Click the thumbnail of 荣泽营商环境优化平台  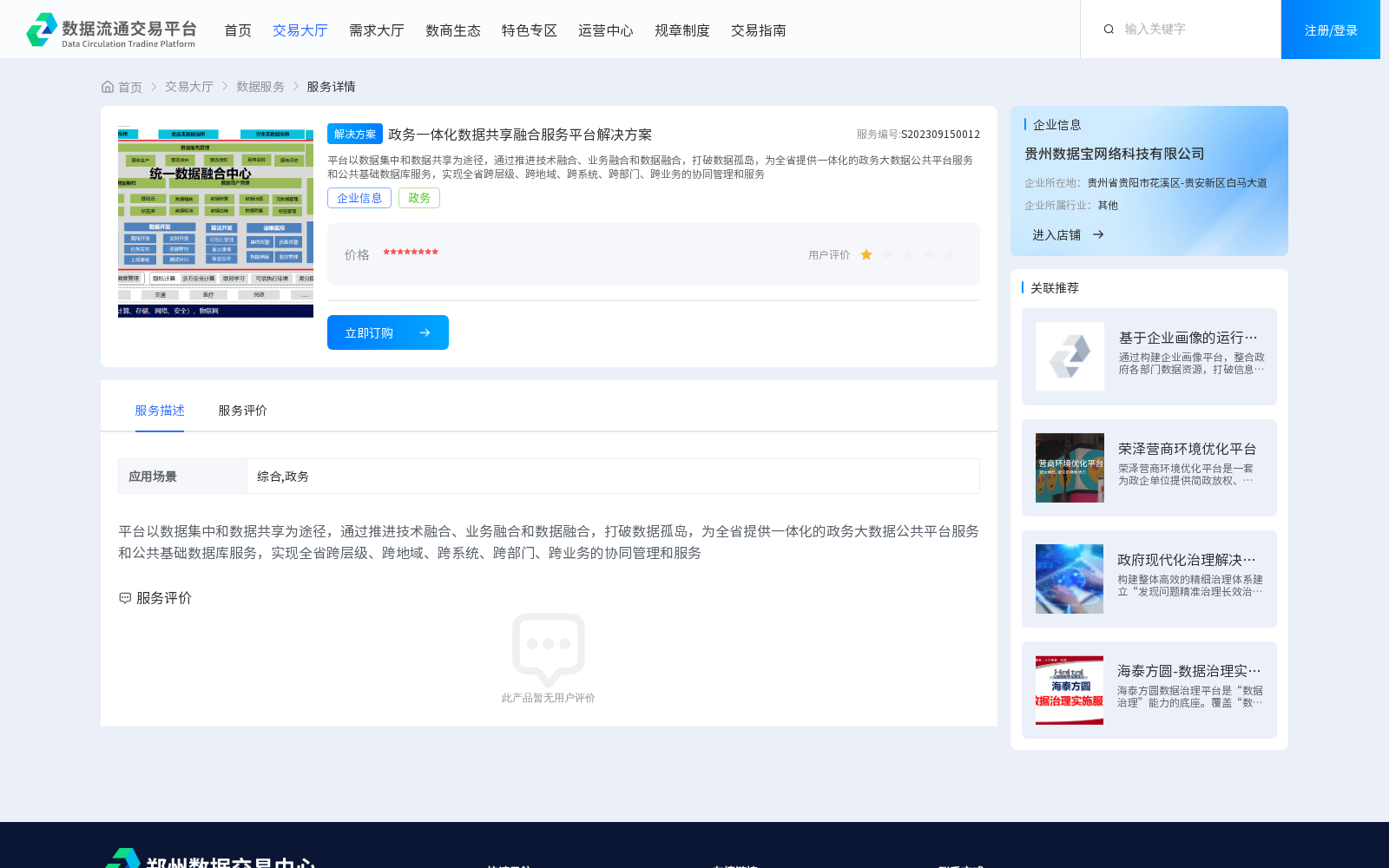1070,468
